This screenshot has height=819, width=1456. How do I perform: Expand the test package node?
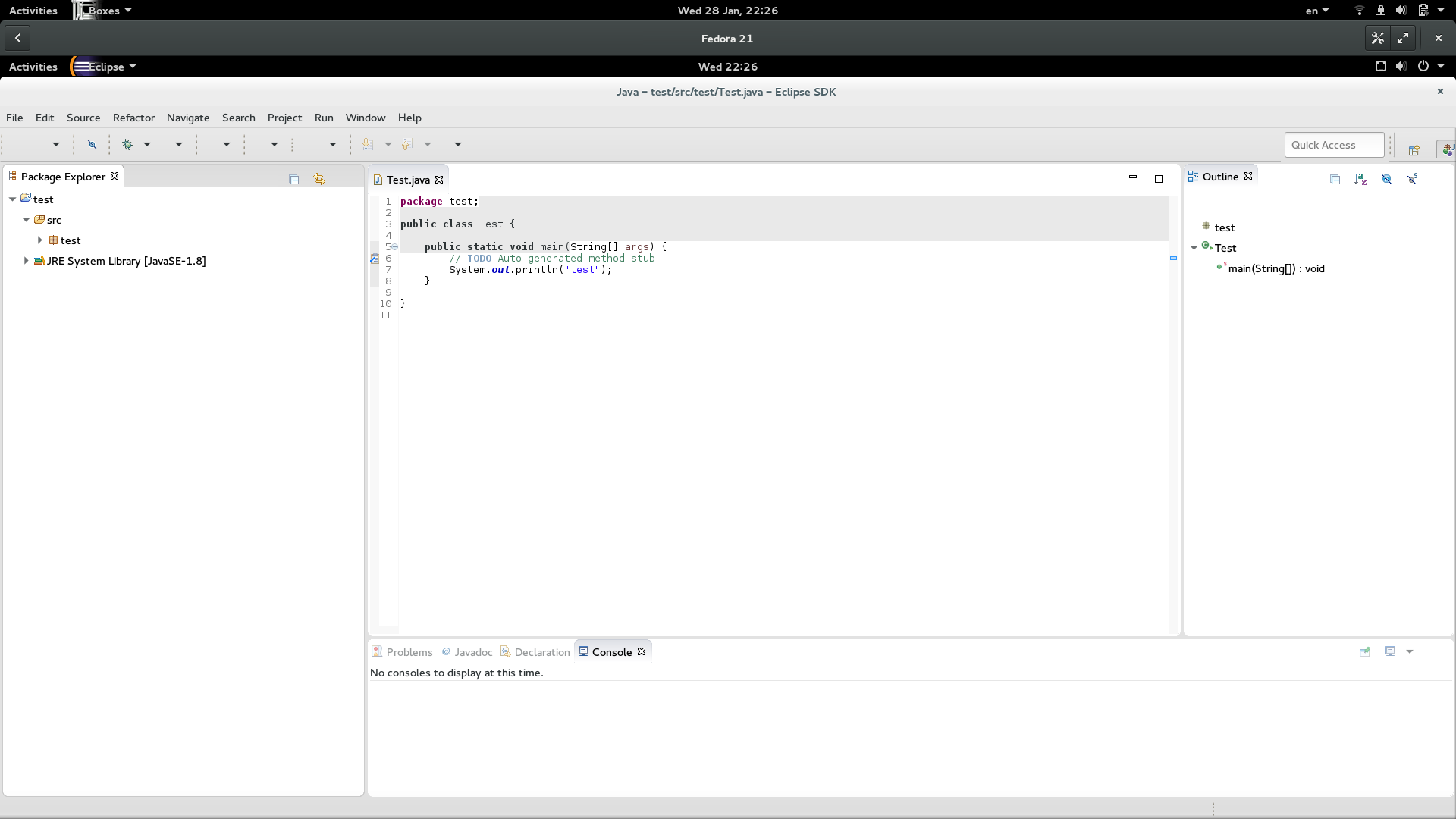tap(40, 240)
